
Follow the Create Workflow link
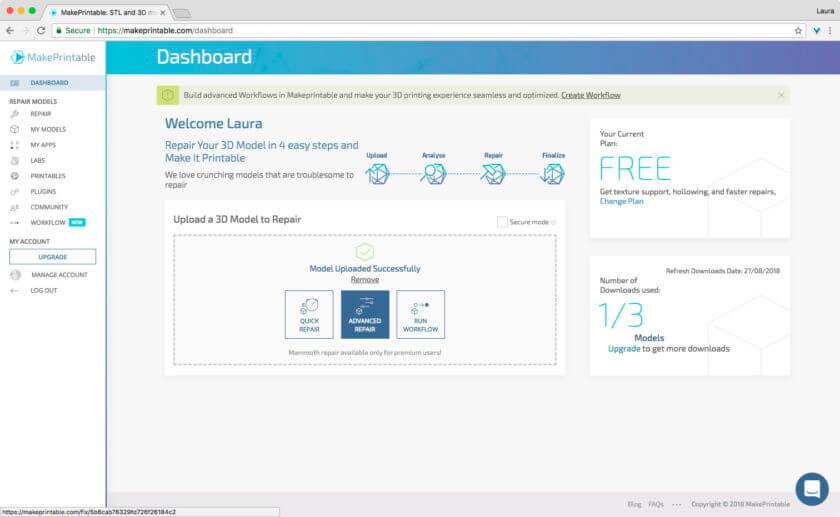(x=590, y=95)
